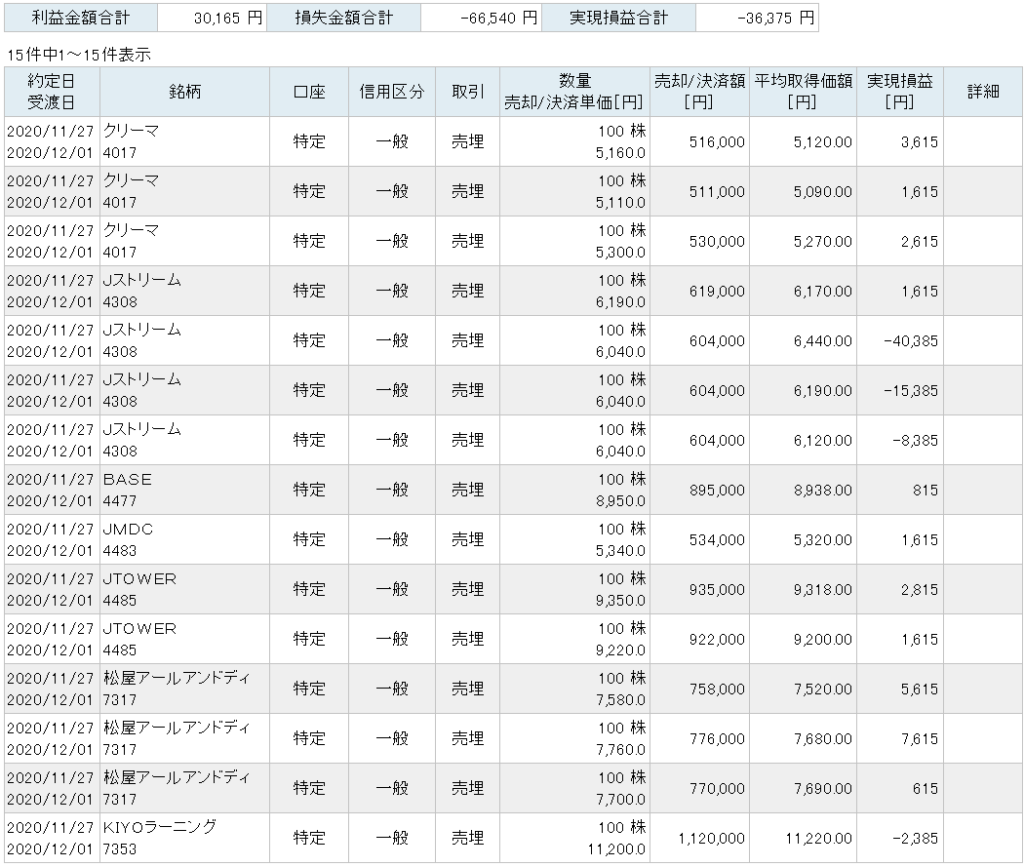This screenshot has width=1024, height=867.
Task: Click the 売却/決済額 column header
Action: click(x=699, y=91)
